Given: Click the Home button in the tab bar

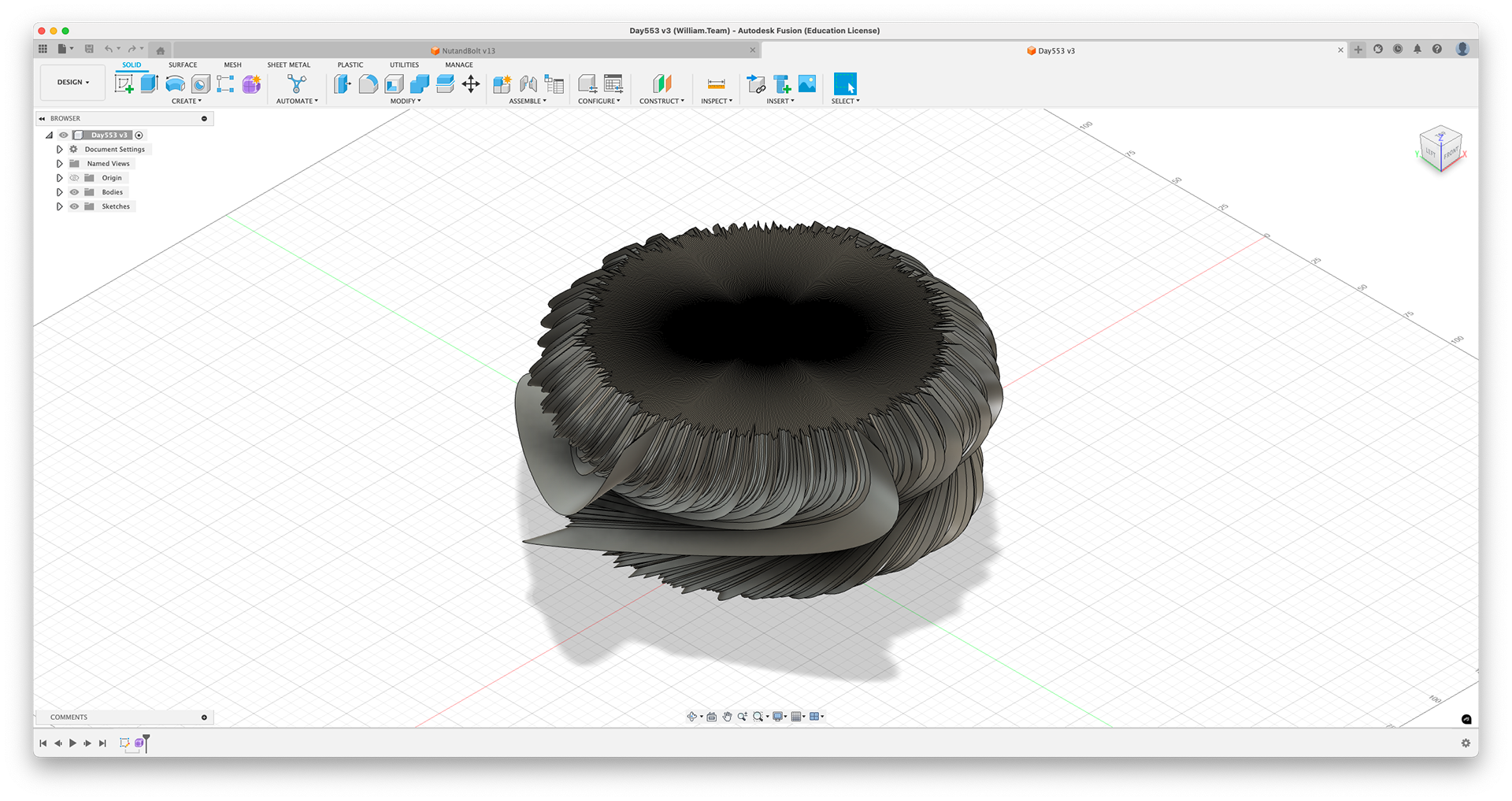Looking at the screenshot, I should click(x=161, y=50).
